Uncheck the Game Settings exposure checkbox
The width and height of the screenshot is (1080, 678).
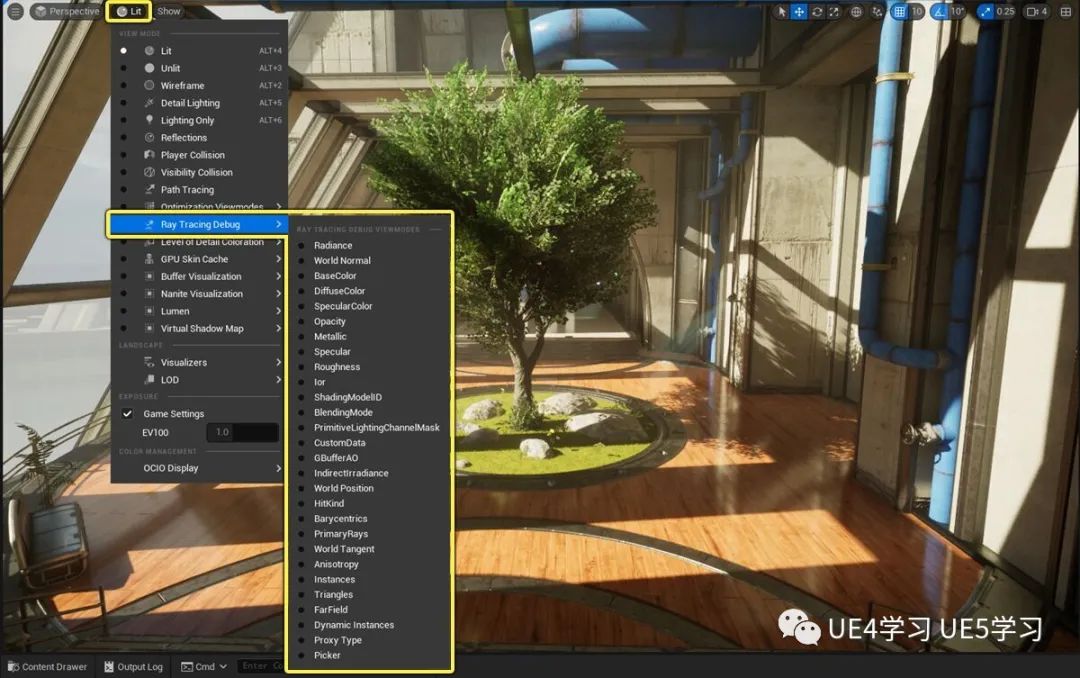click(x=127, y=414)
